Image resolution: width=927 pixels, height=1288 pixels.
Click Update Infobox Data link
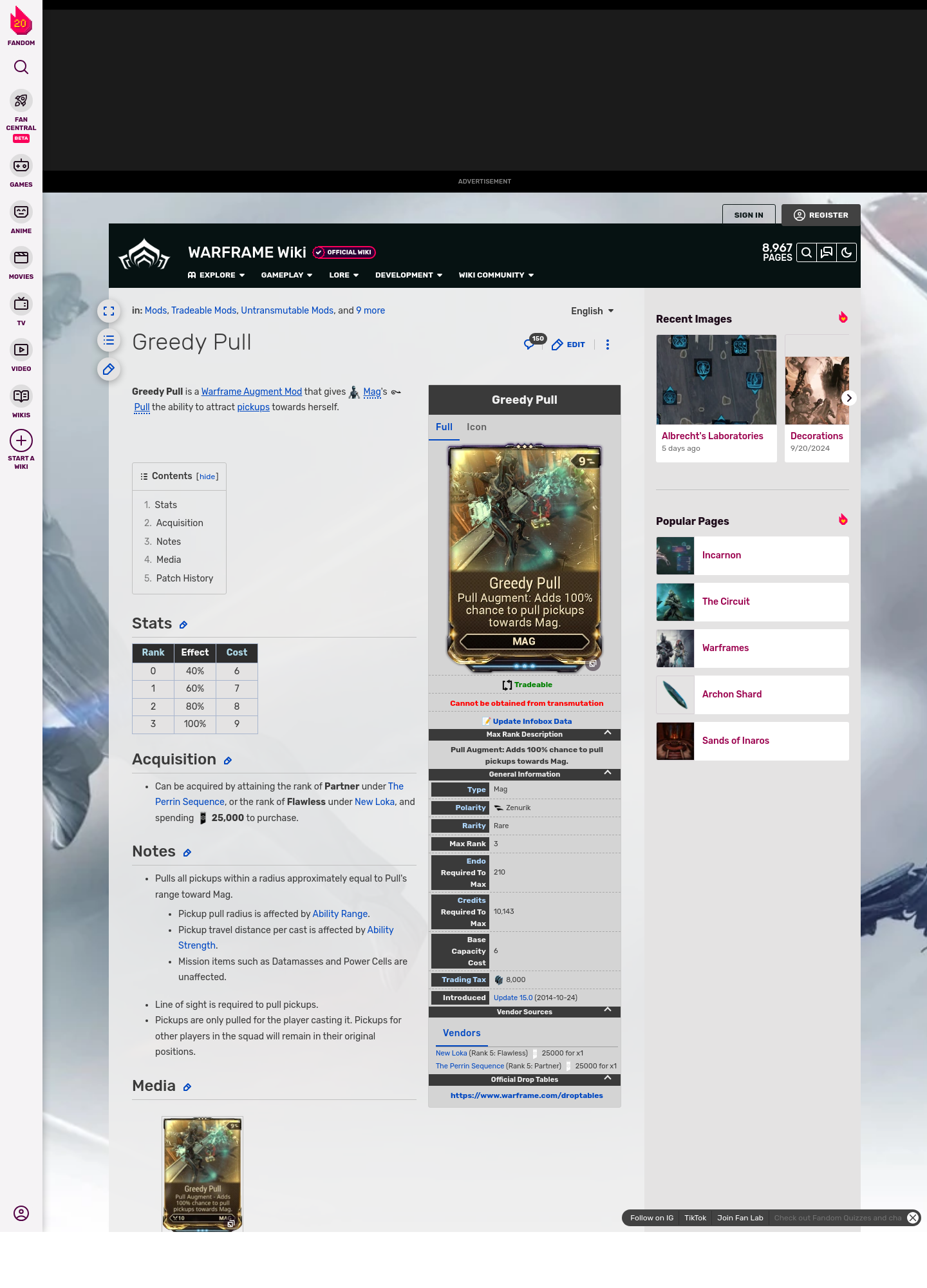point(532,721)
